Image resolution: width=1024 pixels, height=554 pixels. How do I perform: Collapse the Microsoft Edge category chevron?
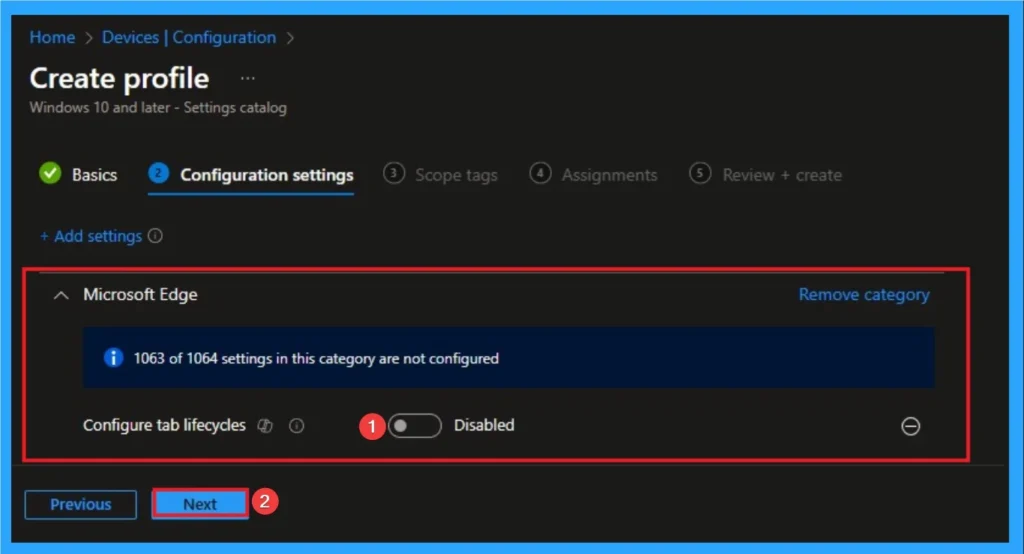(61, 295)
